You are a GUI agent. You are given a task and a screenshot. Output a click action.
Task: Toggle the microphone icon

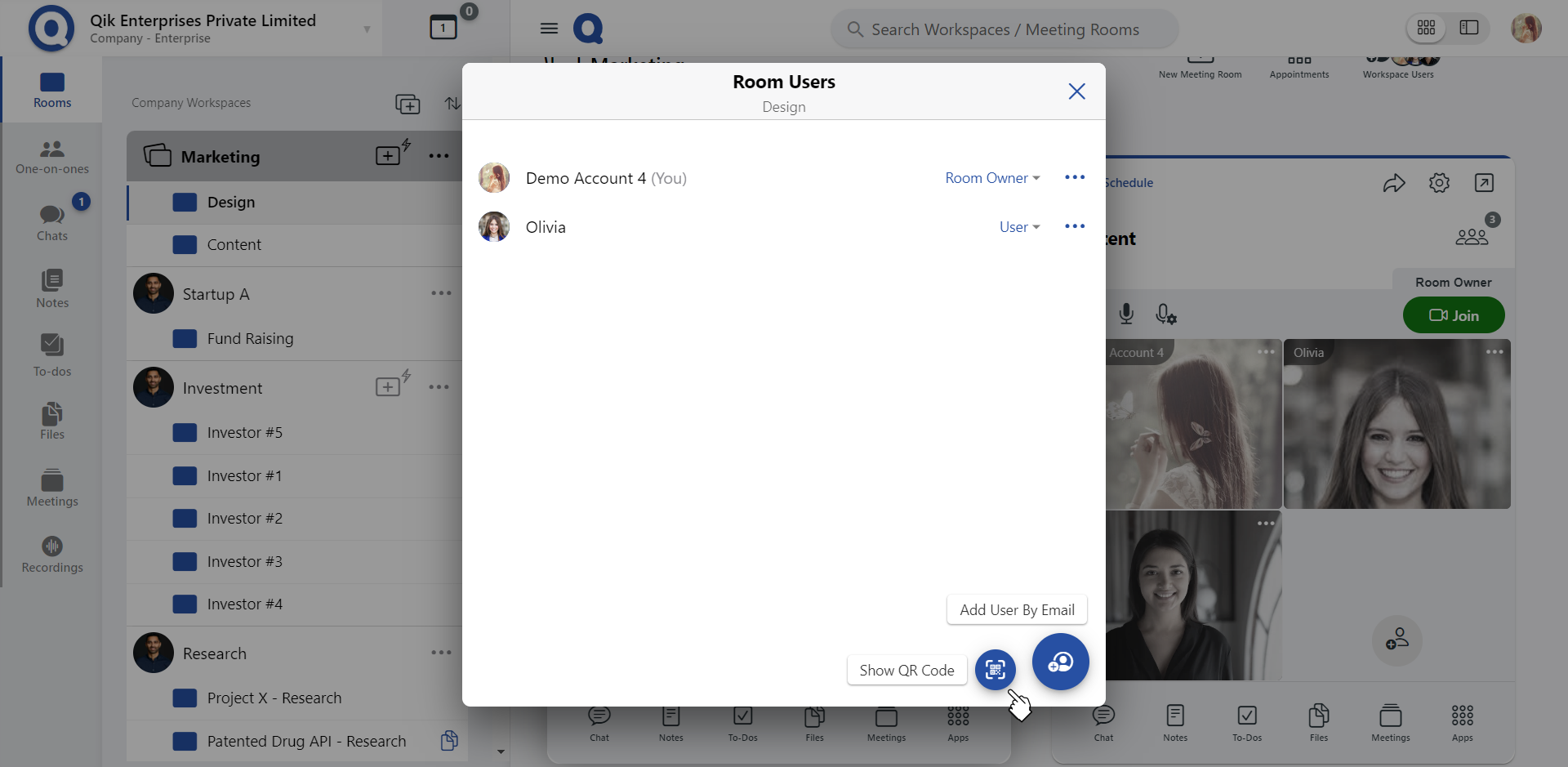pyautogui.click(x=1126, y=314)
